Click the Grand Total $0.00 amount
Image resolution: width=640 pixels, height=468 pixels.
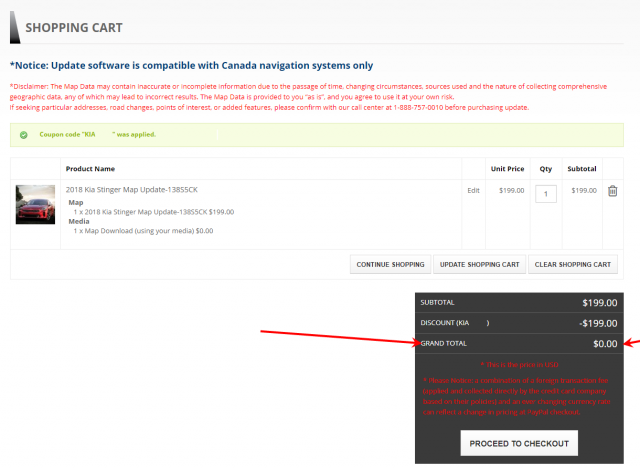coord(605,344)
